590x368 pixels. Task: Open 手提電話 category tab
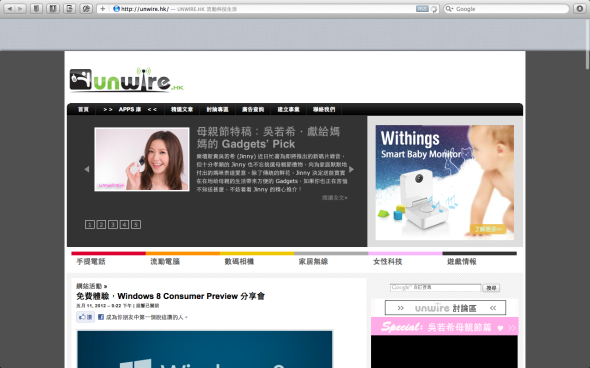(91, 262)
